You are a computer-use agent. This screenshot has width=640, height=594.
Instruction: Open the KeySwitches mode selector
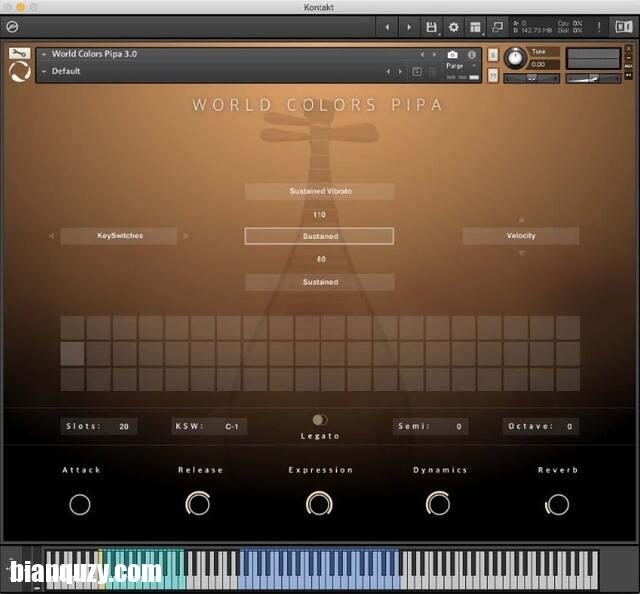119,236
